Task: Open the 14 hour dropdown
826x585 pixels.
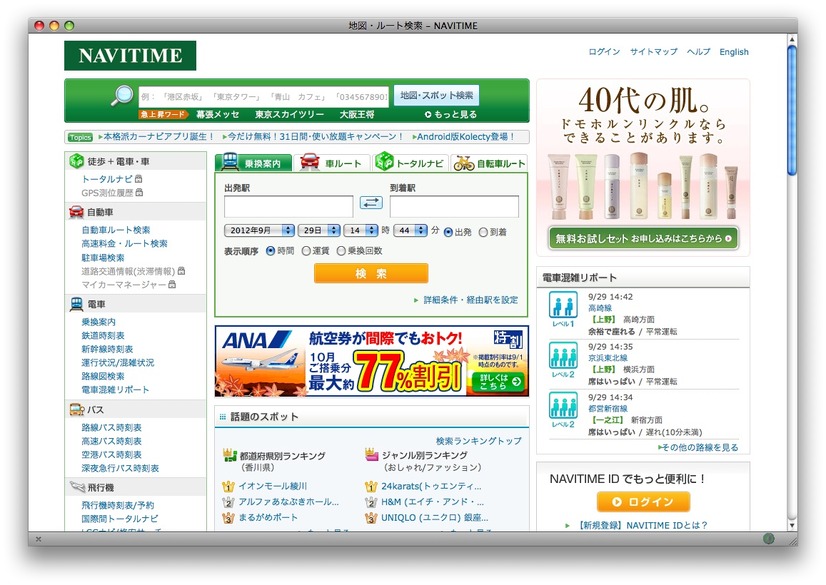Action: [361, 230]
